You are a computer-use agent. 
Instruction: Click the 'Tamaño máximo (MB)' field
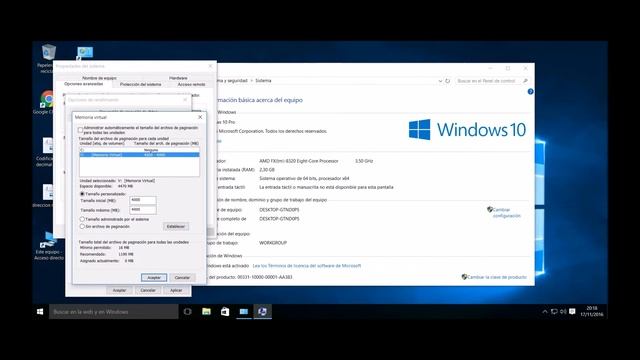point(143,210)
